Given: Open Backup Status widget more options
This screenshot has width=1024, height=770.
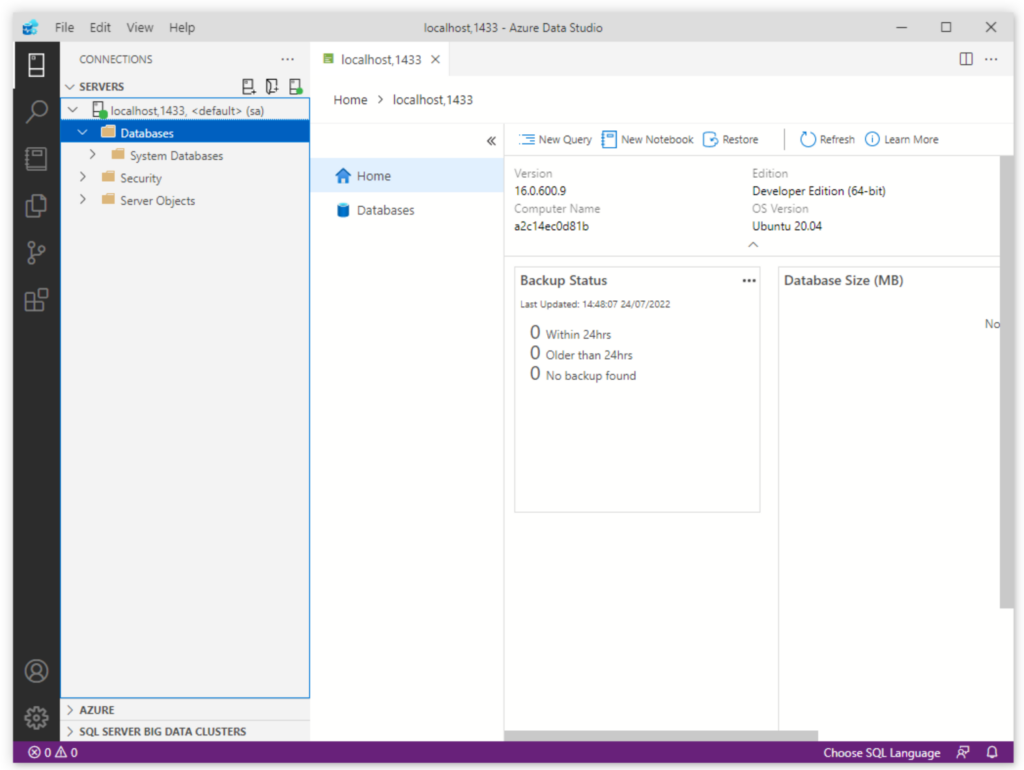Looking at the screenshot, I should pyautogui.click(x=749, y=281).
